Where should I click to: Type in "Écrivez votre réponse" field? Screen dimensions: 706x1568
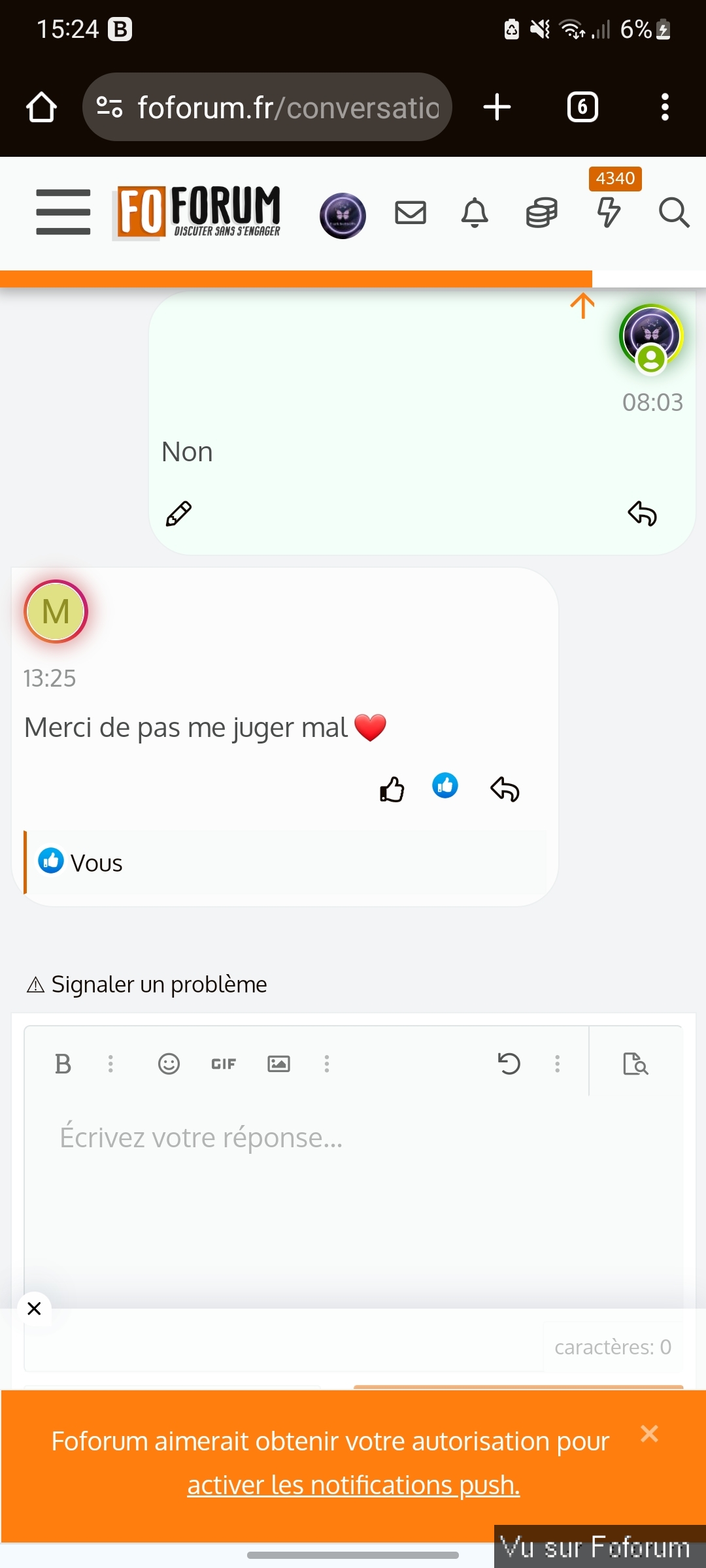(x=353, y=1176)
